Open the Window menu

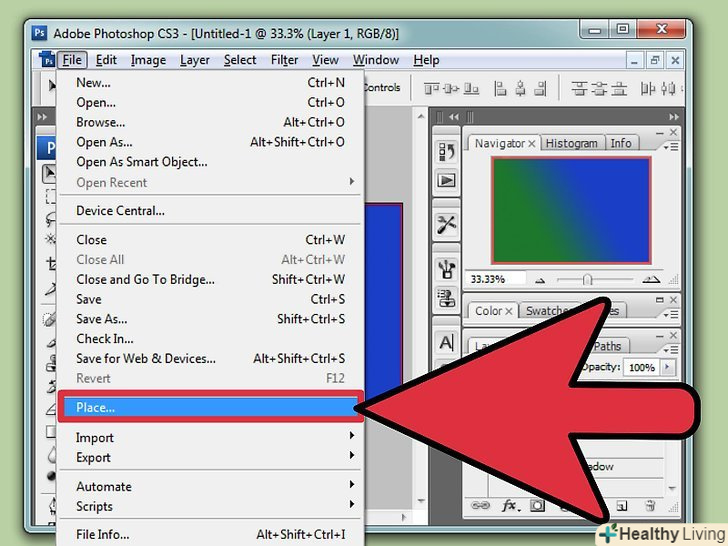point(376,60)
